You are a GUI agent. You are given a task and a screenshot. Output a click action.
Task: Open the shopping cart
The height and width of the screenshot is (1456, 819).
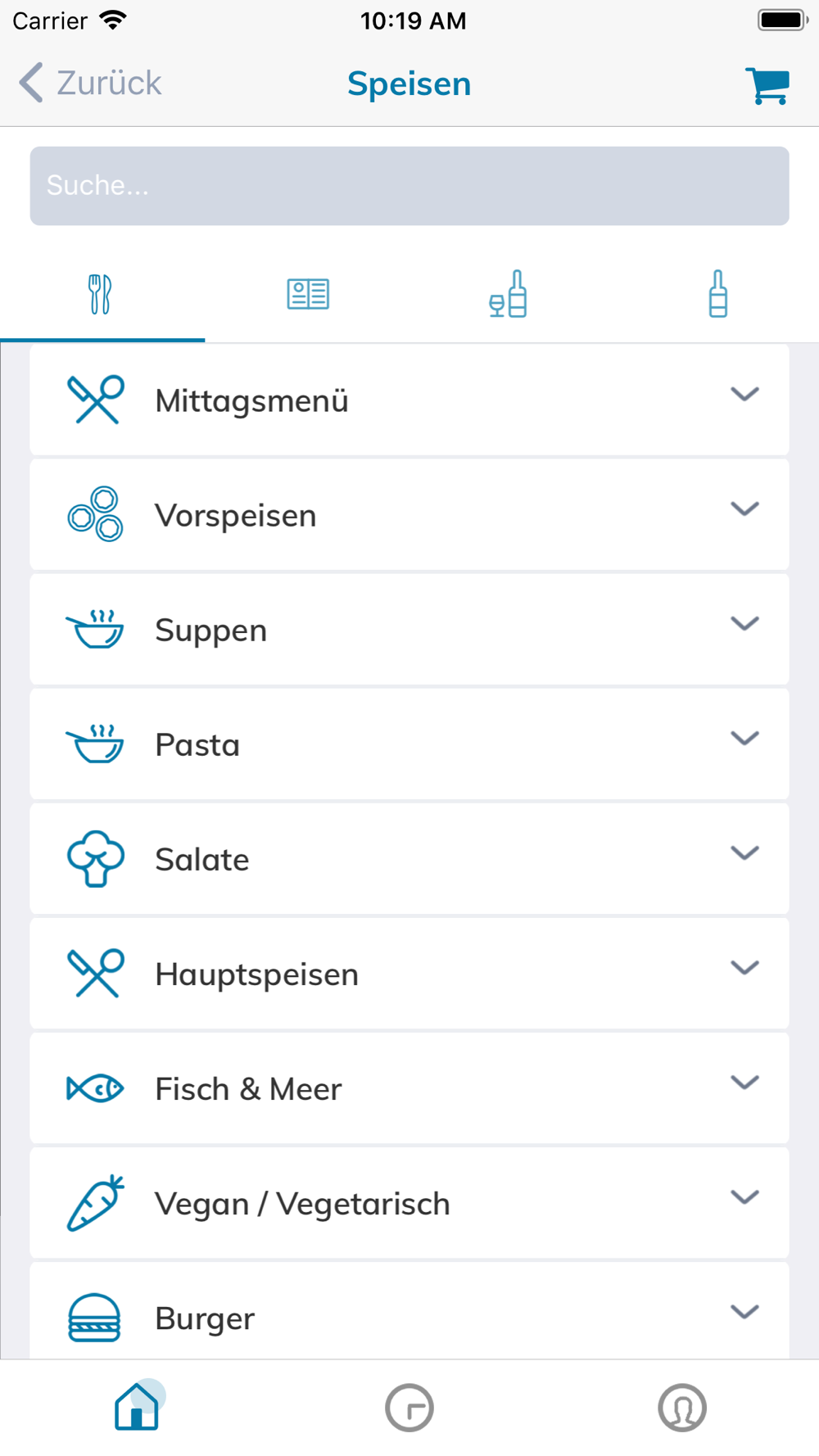tap(767, 85)
